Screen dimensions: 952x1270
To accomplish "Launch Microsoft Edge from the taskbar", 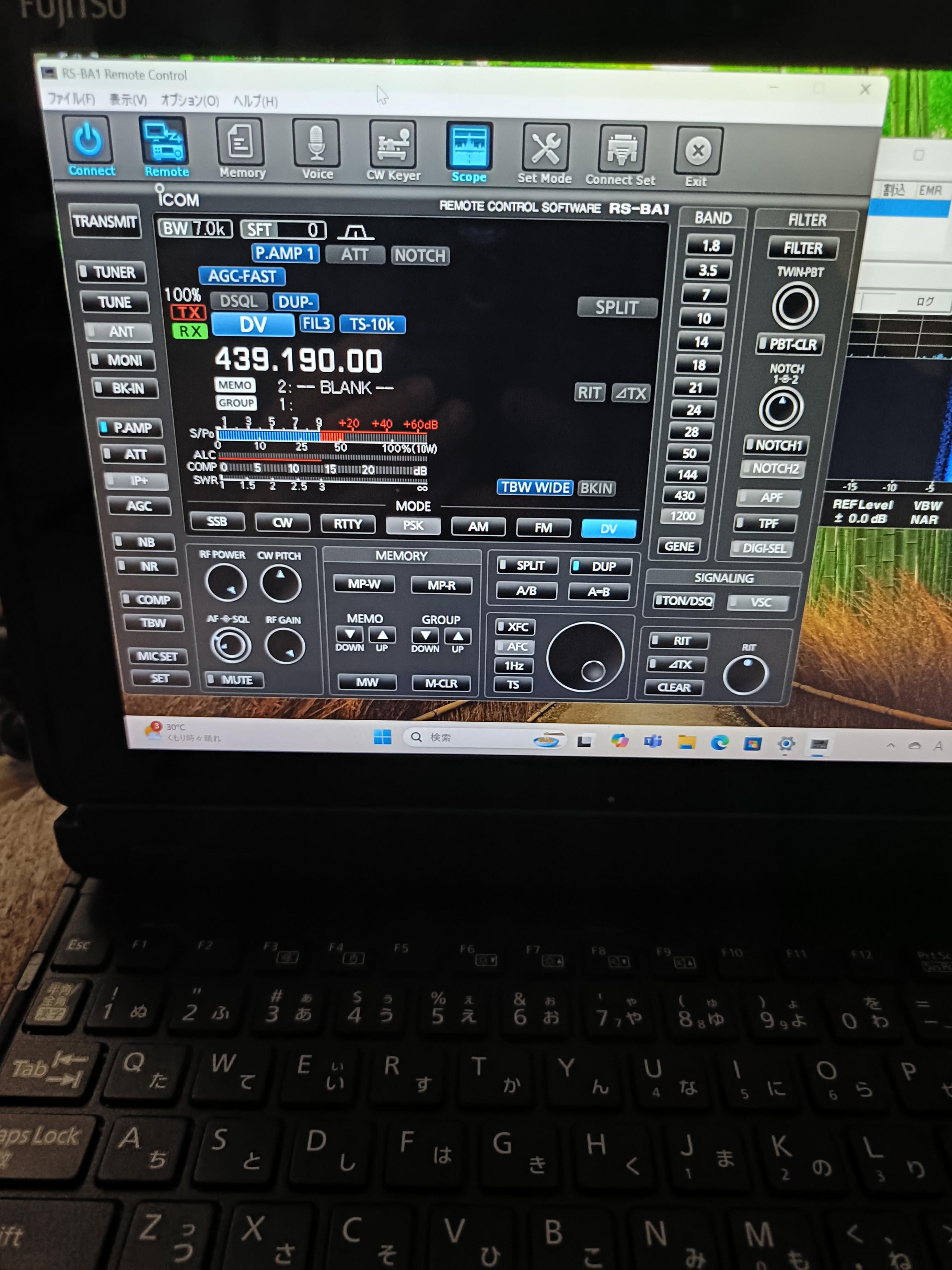I will 719,743.
